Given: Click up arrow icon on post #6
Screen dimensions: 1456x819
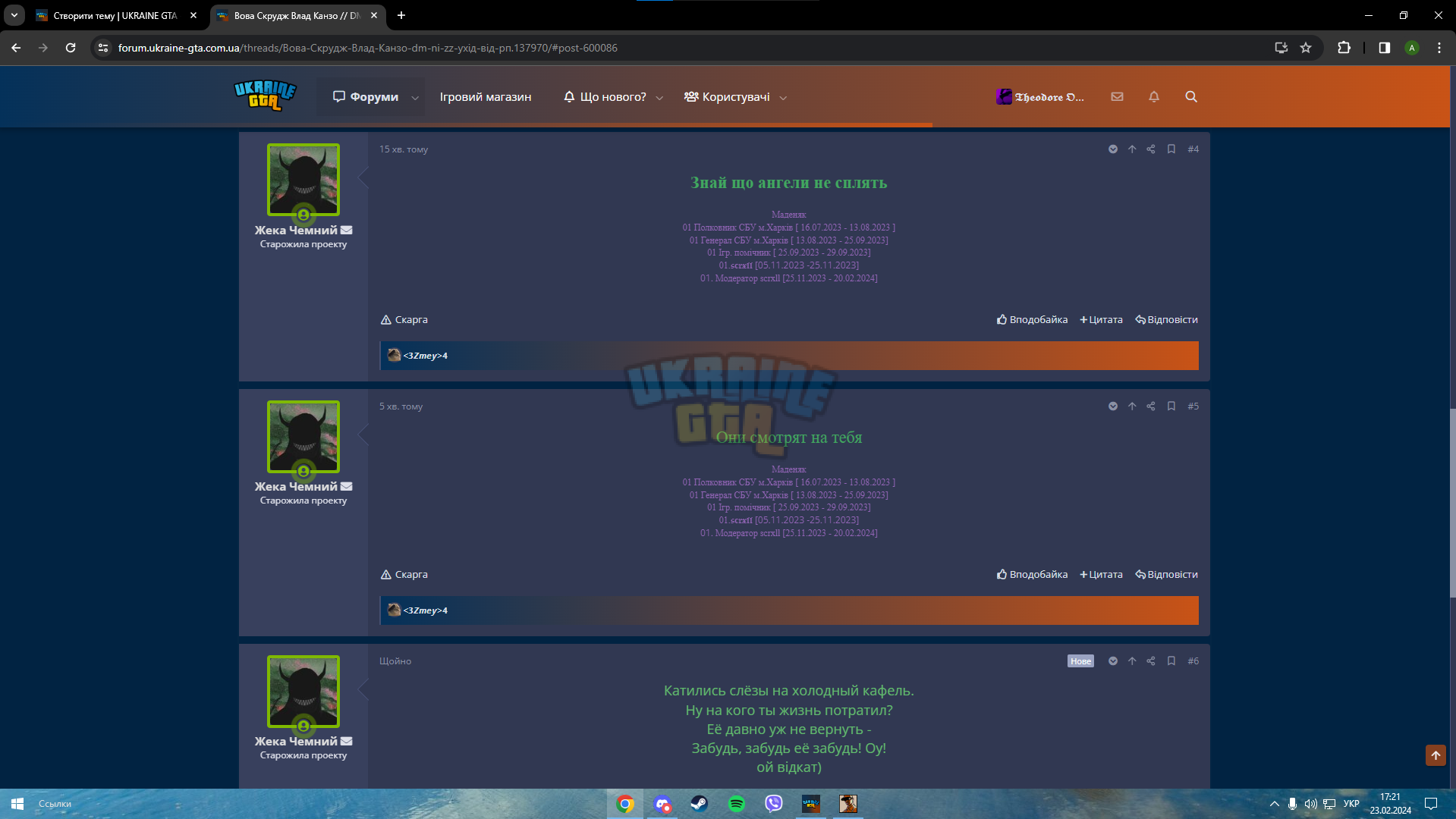Looking at the screenshot, I should (1132, 661).
